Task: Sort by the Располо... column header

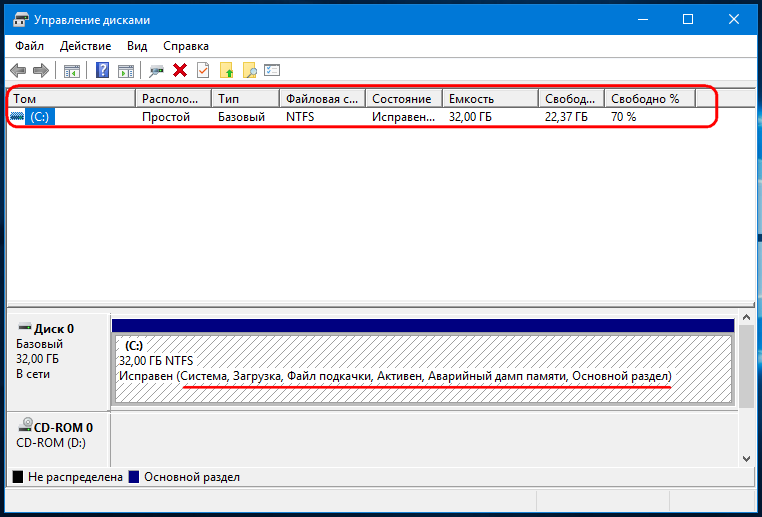Action: pos(173,99)
